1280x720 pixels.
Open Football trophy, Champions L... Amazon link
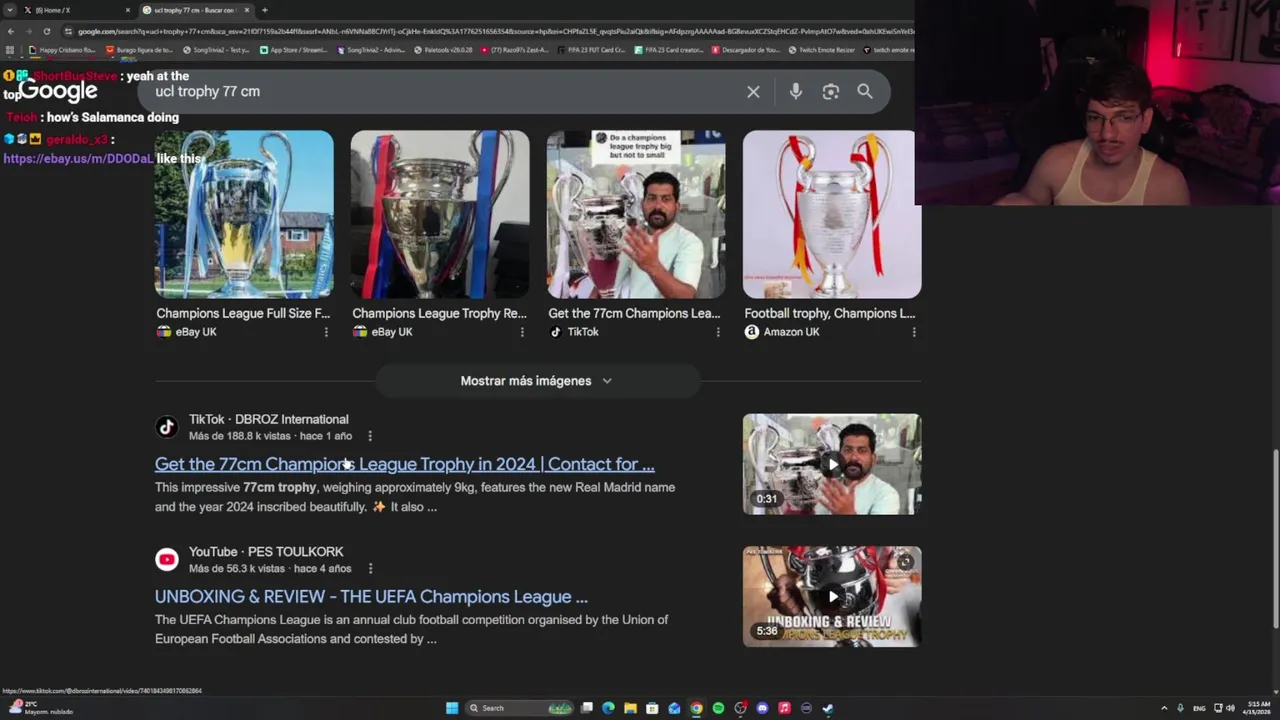tap(830, 313)
